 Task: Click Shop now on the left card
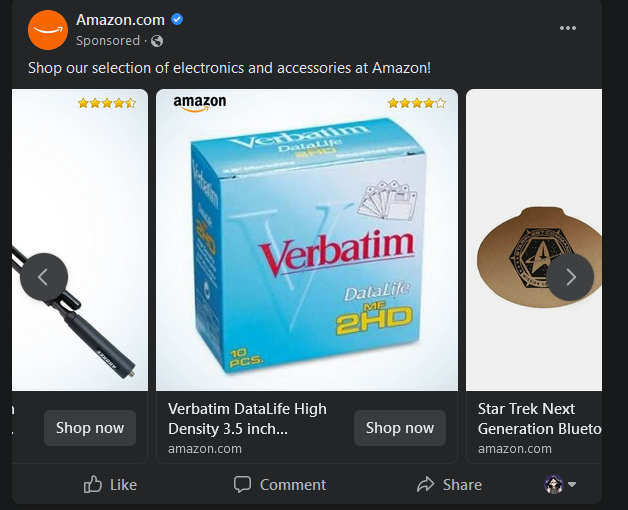pos(90,428)
